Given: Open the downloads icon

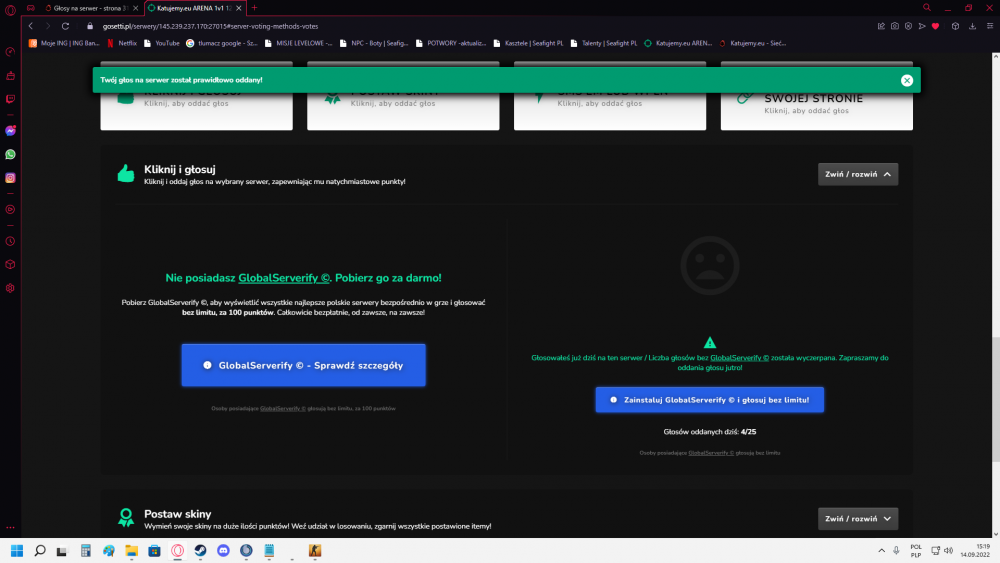Looking at the screenshot, I should coord(973,26).
